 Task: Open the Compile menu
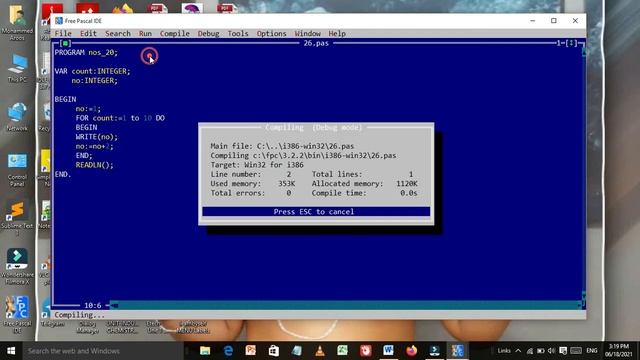click(x=175, y=33)
